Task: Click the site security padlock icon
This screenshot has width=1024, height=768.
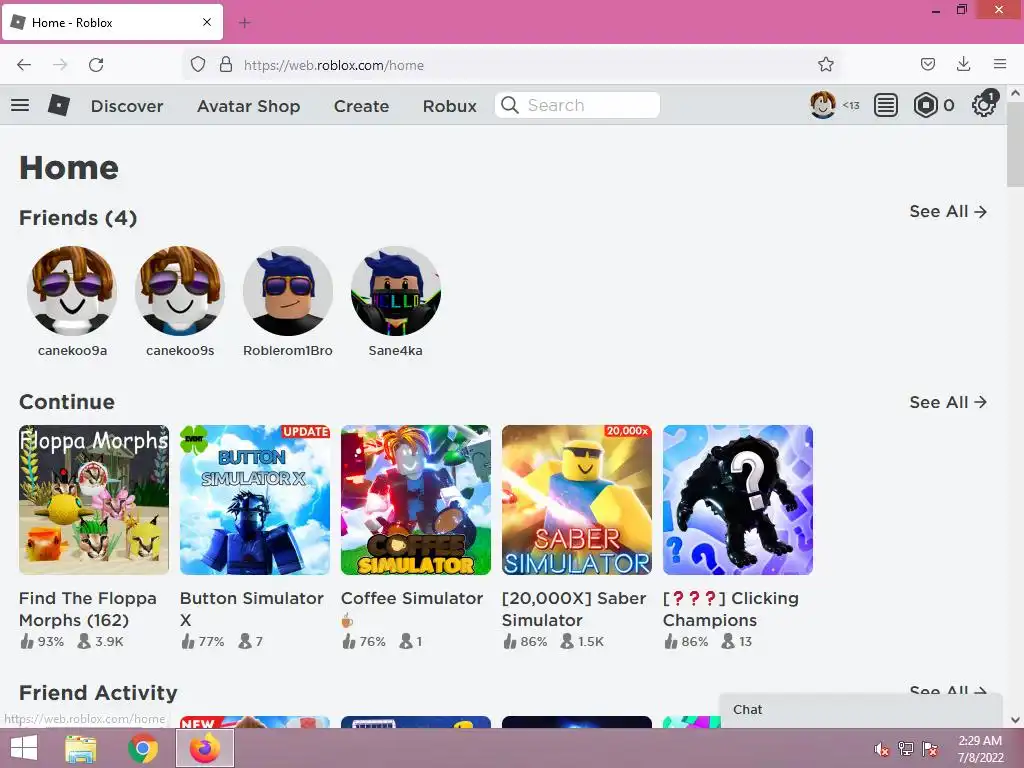Action: 226,64
